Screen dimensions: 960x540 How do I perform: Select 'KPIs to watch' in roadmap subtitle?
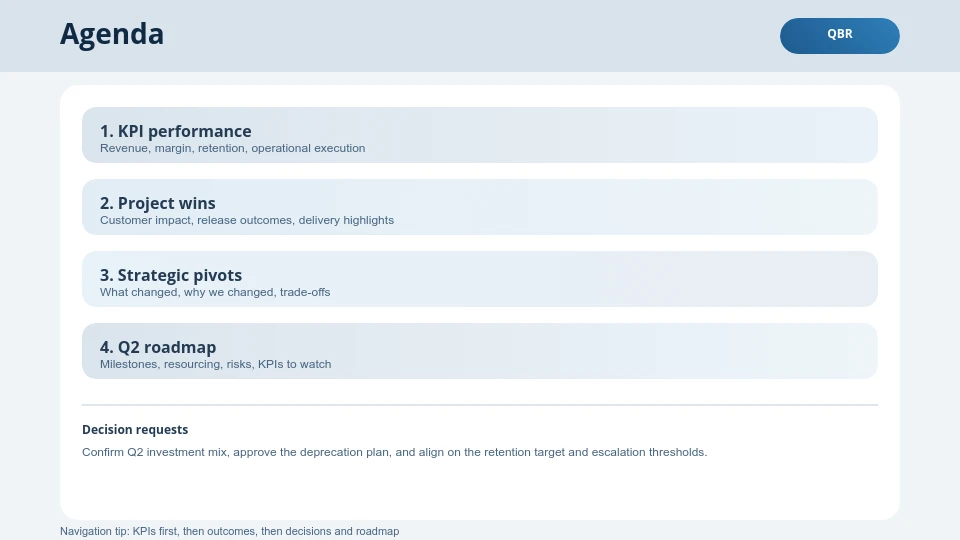[294, 364]
